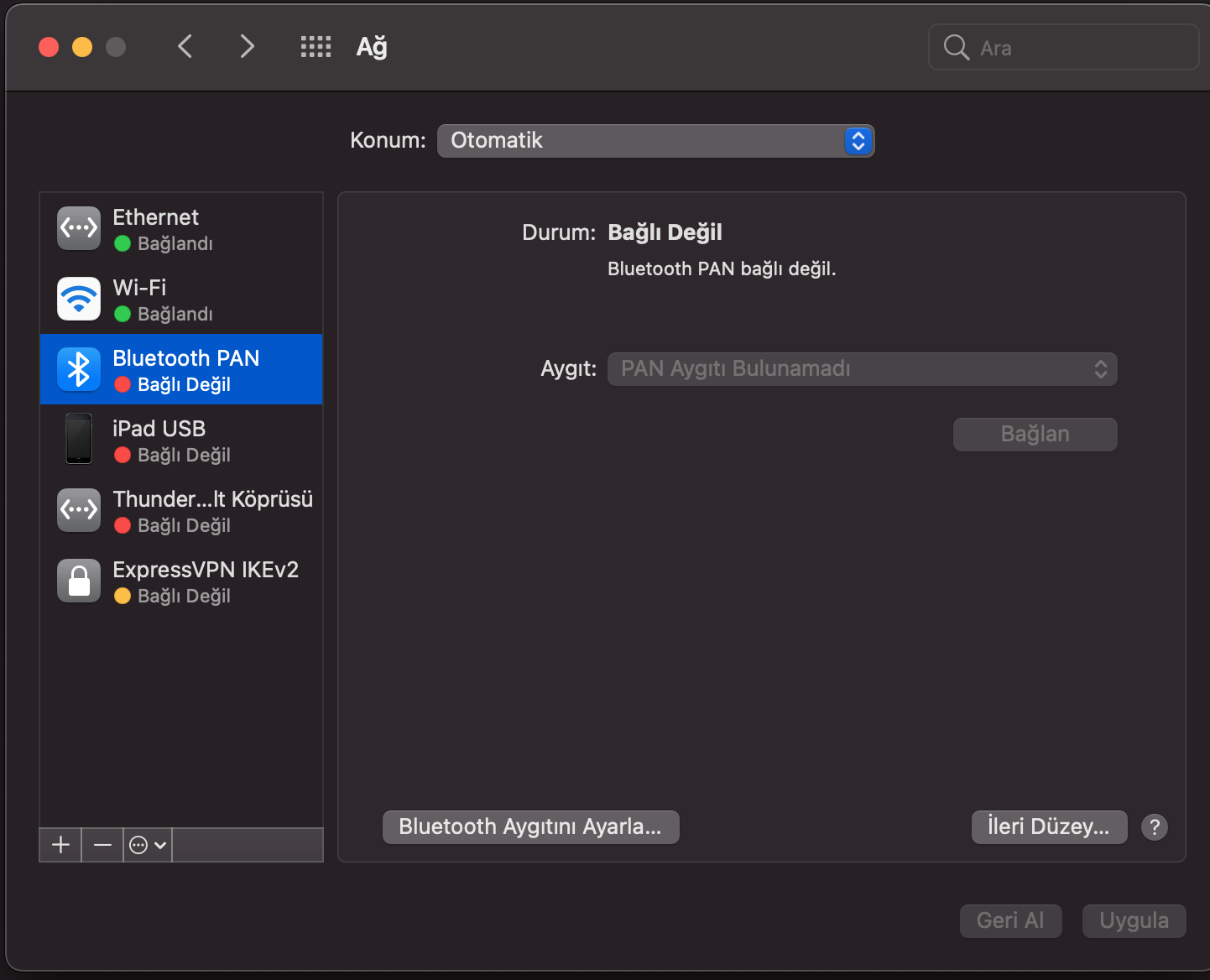Open İleri Düzey advanced settings
The image size is (1210, 980).
click(1049, 827)
